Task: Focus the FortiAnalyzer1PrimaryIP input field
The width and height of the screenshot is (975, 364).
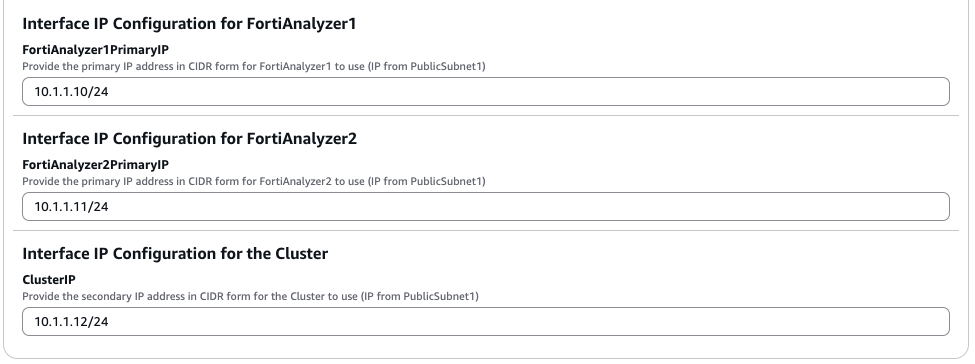Action: tap(486, 91)
